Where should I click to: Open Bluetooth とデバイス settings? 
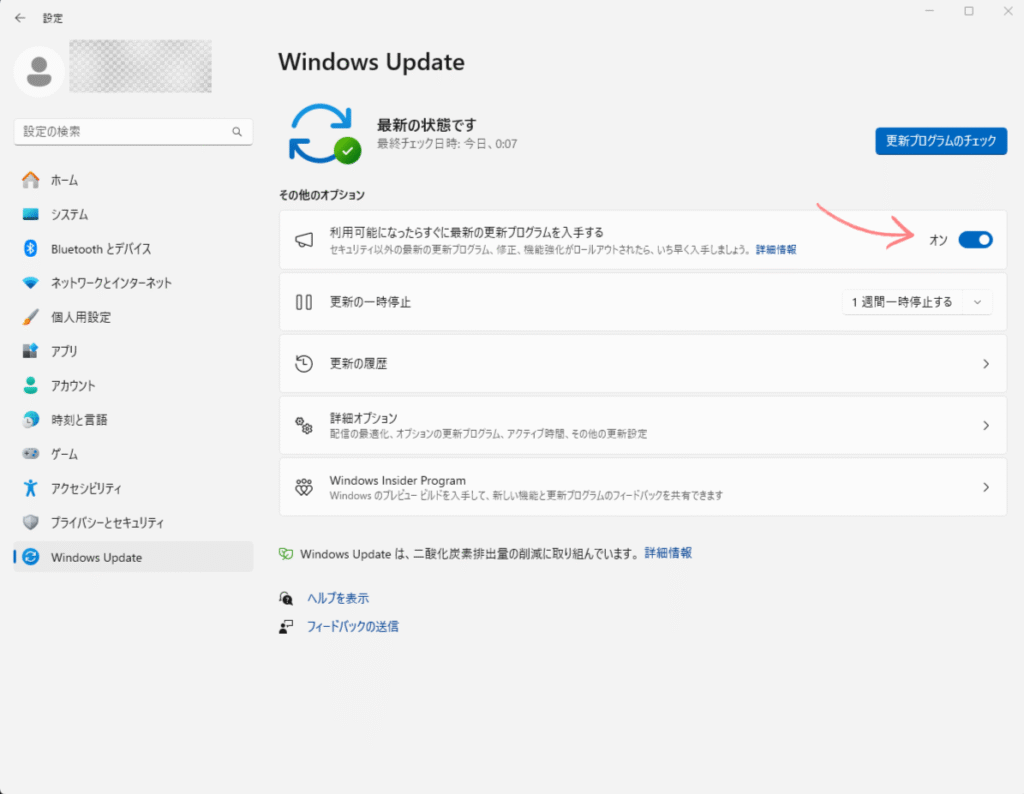[133, 249]
